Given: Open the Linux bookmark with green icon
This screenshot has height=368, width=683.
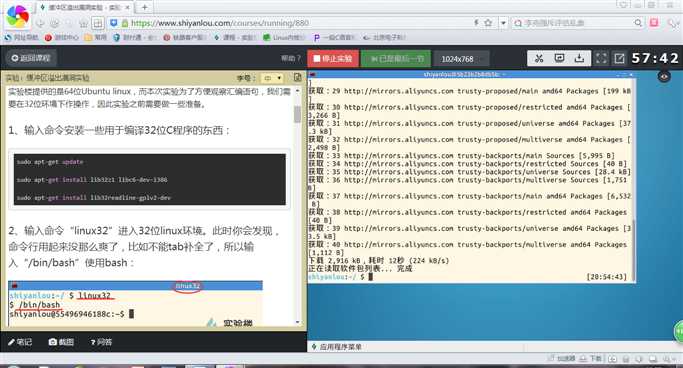Looking at the screenshot, I should click(284, 37).
